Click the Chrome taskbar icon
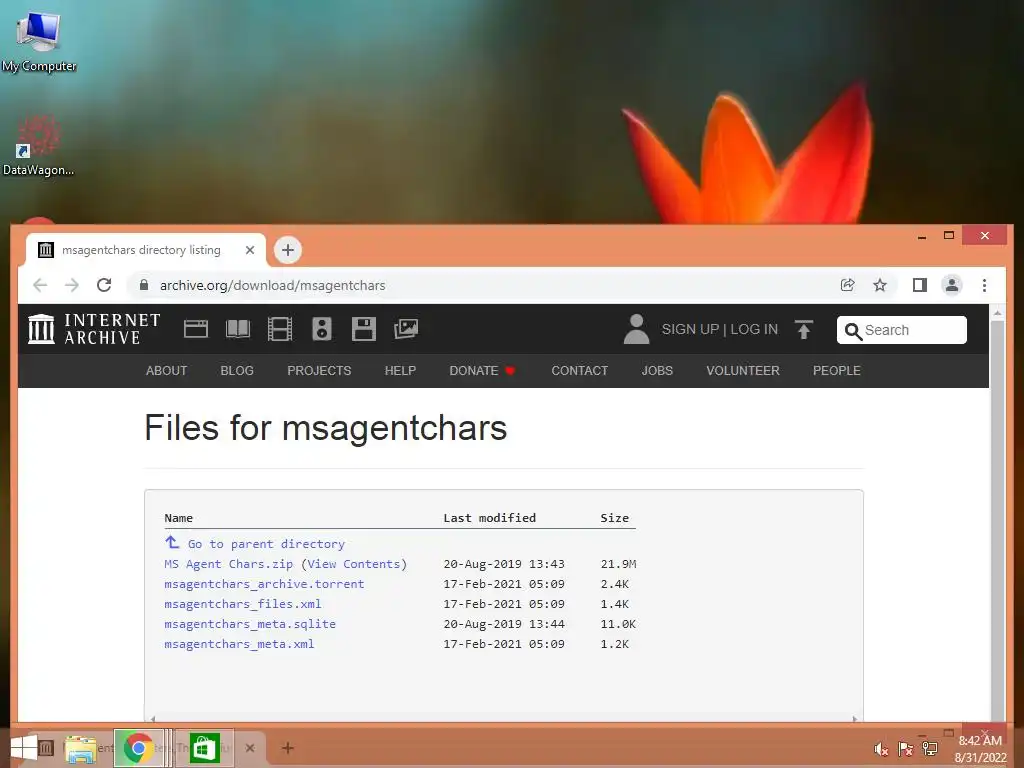The width and height of the screenshot is (1024, 768). click(x=138, y=748)
